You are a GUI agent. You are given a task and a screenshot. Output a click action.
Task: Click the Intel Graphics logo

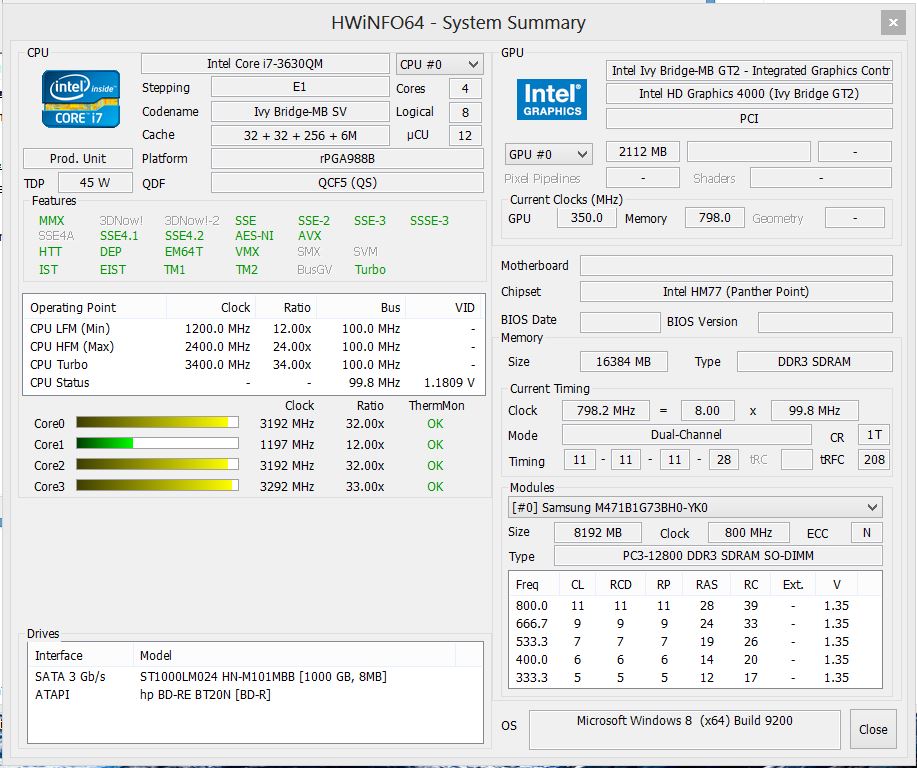pyautogui.click(x=551, y=99)
